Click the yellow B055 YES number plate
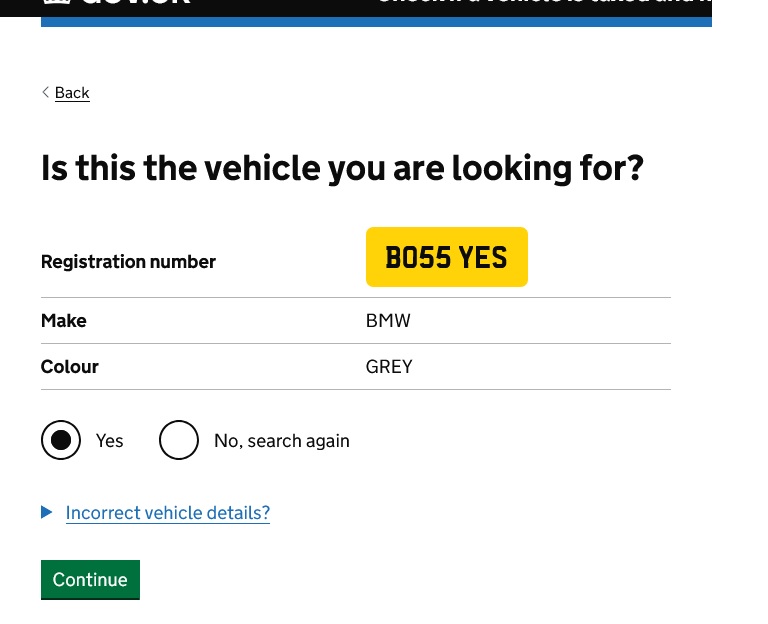 tap(446, 258)
